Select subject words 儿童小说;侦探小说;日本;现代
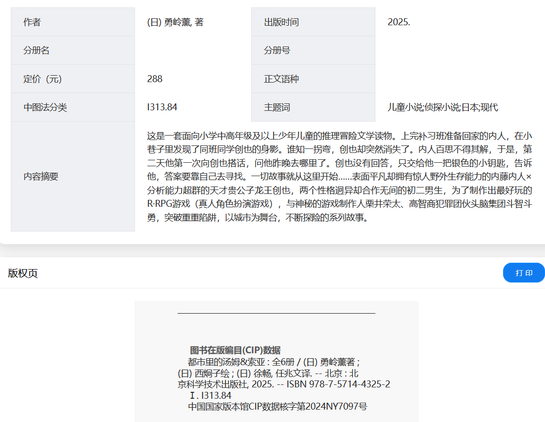 [443, 107]
